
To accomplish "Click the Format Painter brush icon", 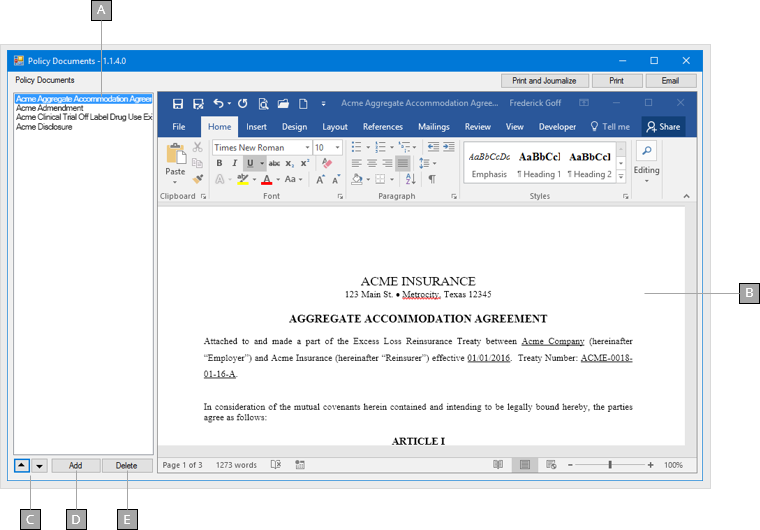I will [198, 179].
